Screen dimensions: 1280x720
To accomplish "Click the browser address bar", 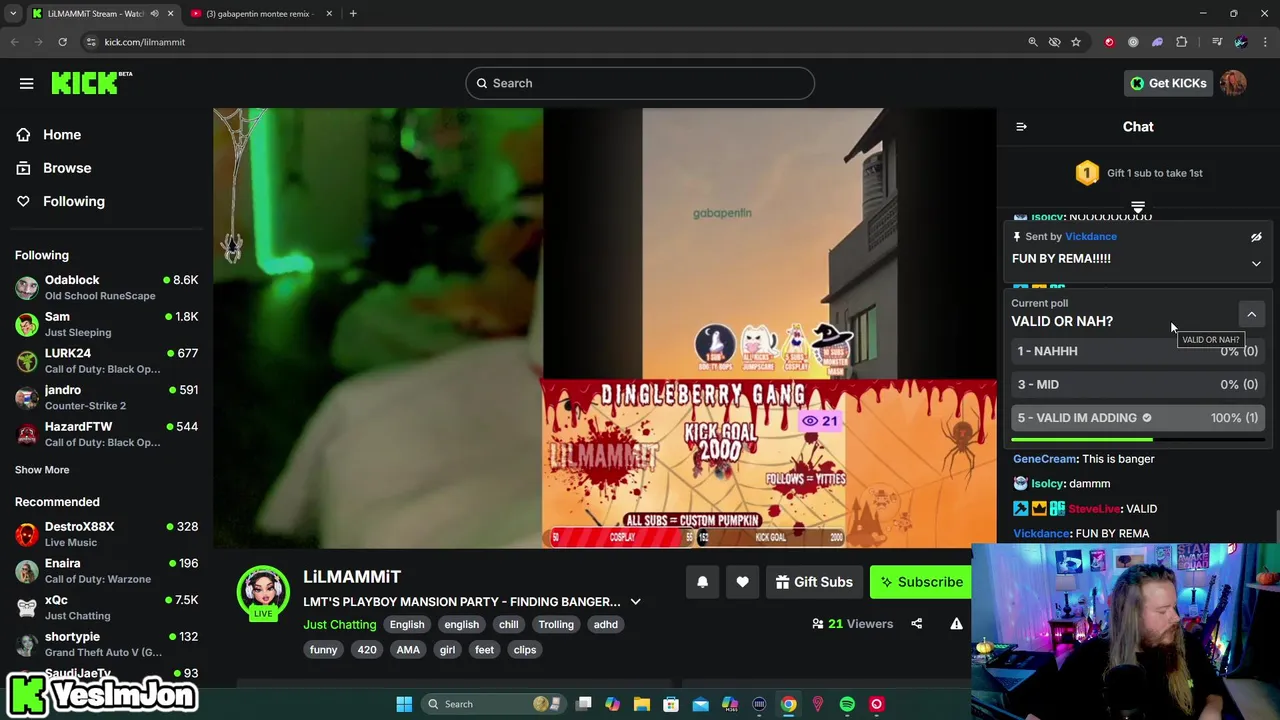I will pyautogui.click(x=550, y=42).
